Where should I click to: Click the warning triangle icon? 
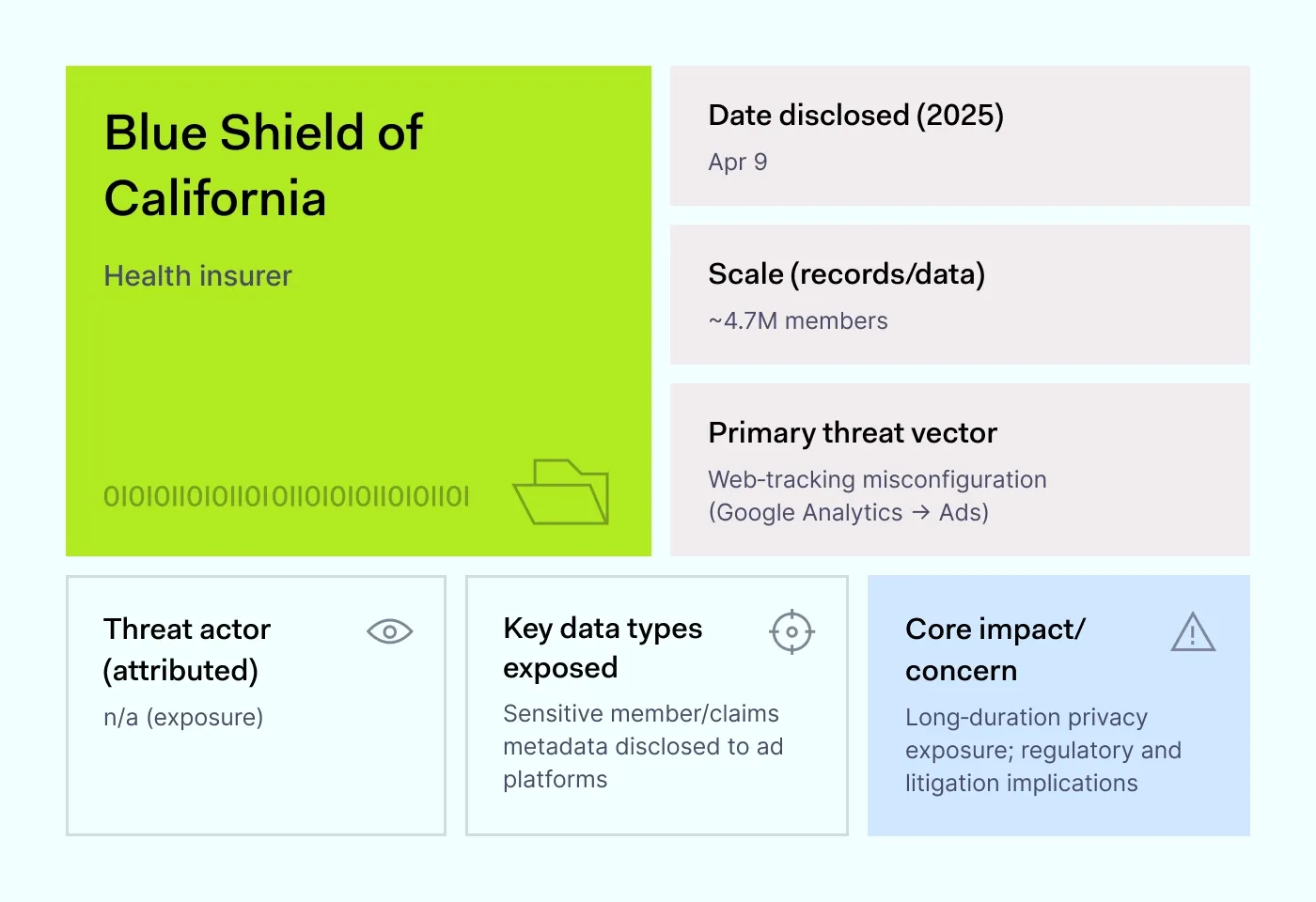pos(1193,632)
